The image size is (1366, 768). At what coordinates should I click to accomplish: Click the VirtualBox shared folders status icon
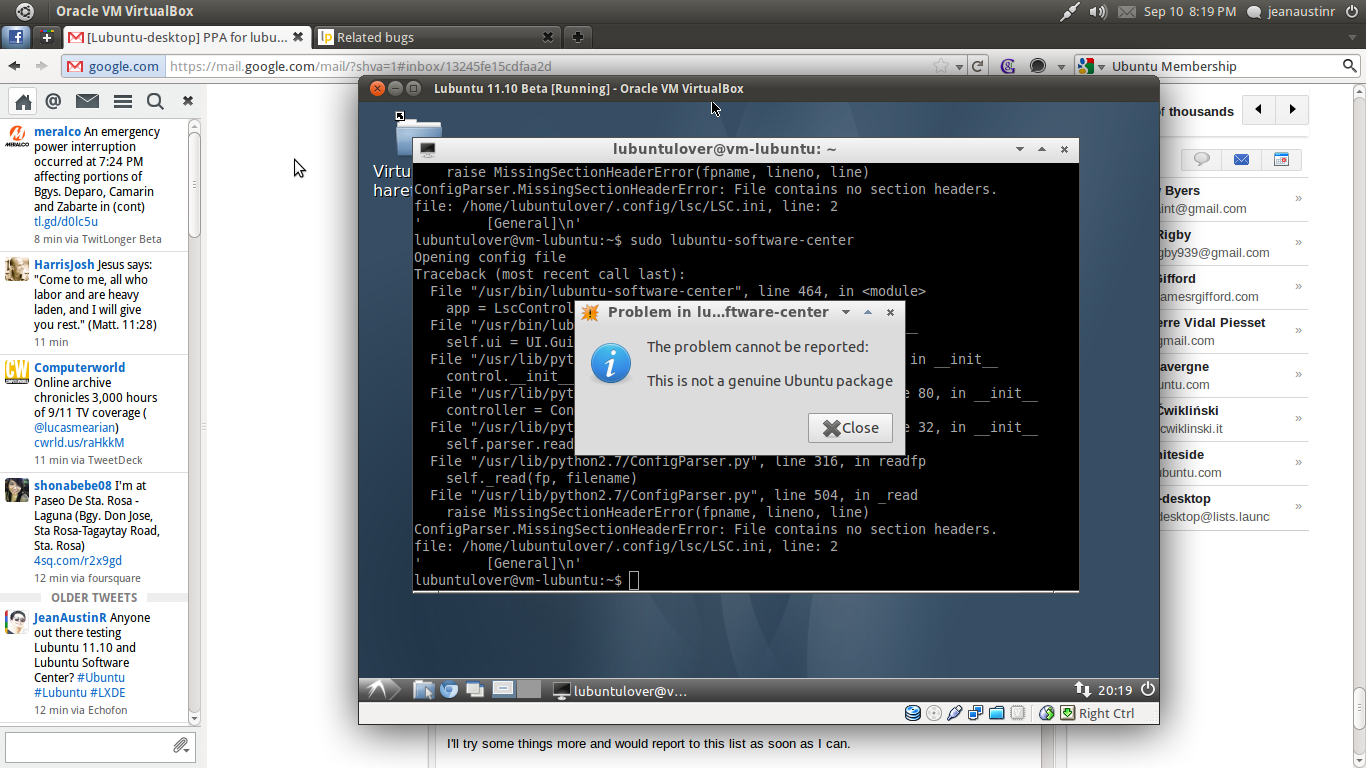coord(996,713)
